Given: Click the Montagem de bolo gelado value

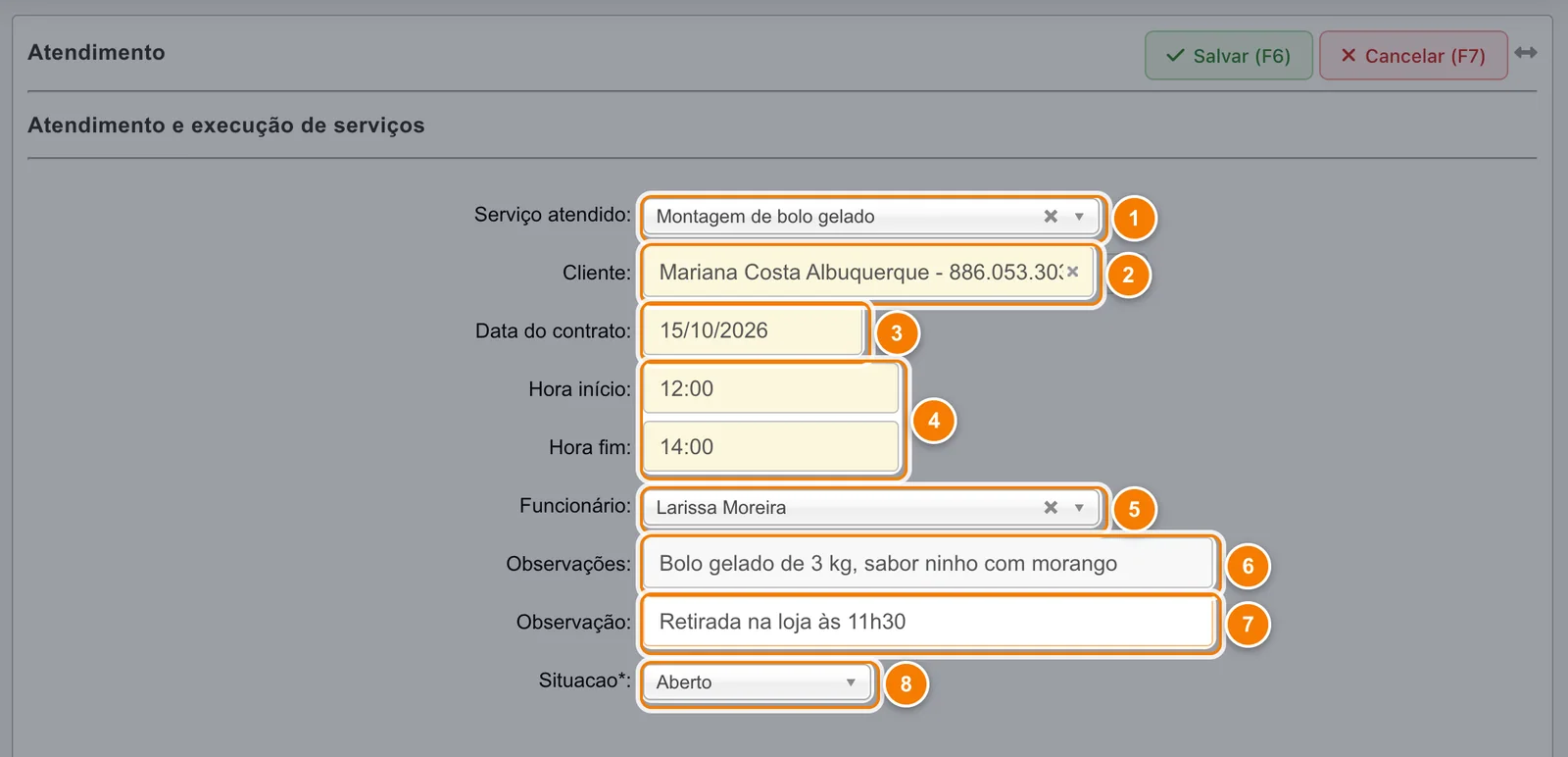Looking at the screenshot, I should coord(765,217).
